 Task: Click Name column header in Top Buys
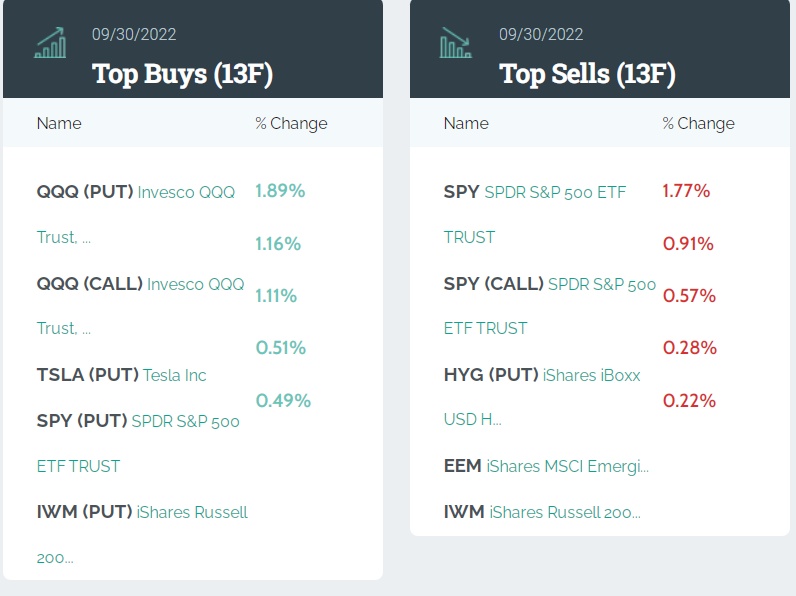(59, 123)
